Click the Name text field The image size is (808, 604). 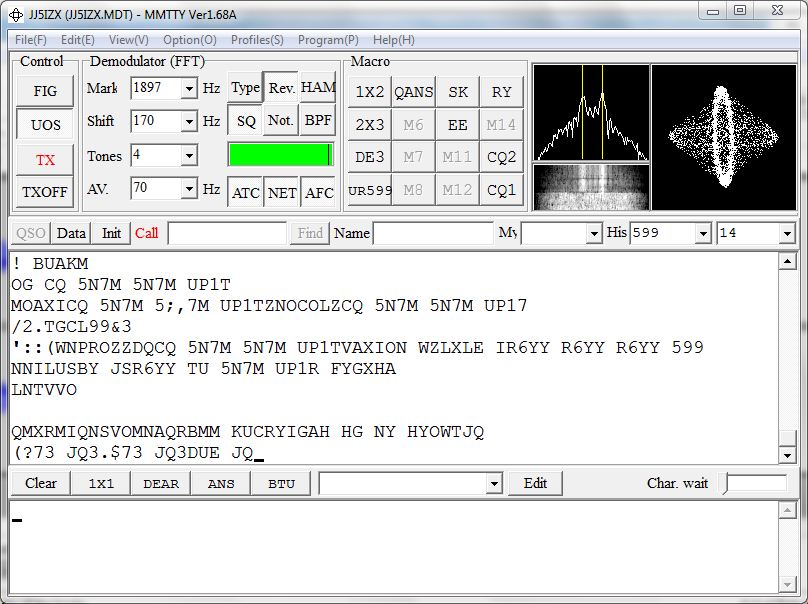[x=433, y=233]
